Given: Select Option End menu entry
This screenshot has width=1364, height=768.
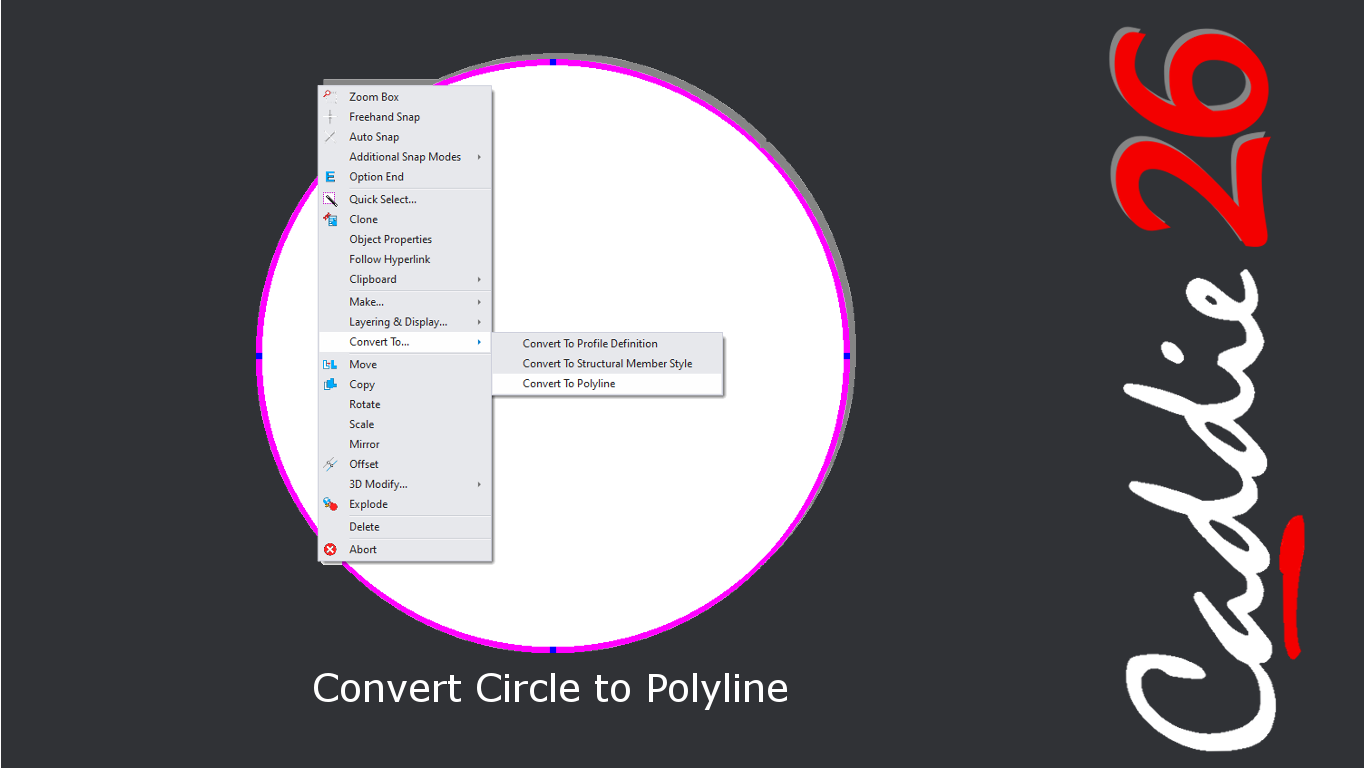Looking at the screenshot, I should pyautogui.click(x=405, y=177).
